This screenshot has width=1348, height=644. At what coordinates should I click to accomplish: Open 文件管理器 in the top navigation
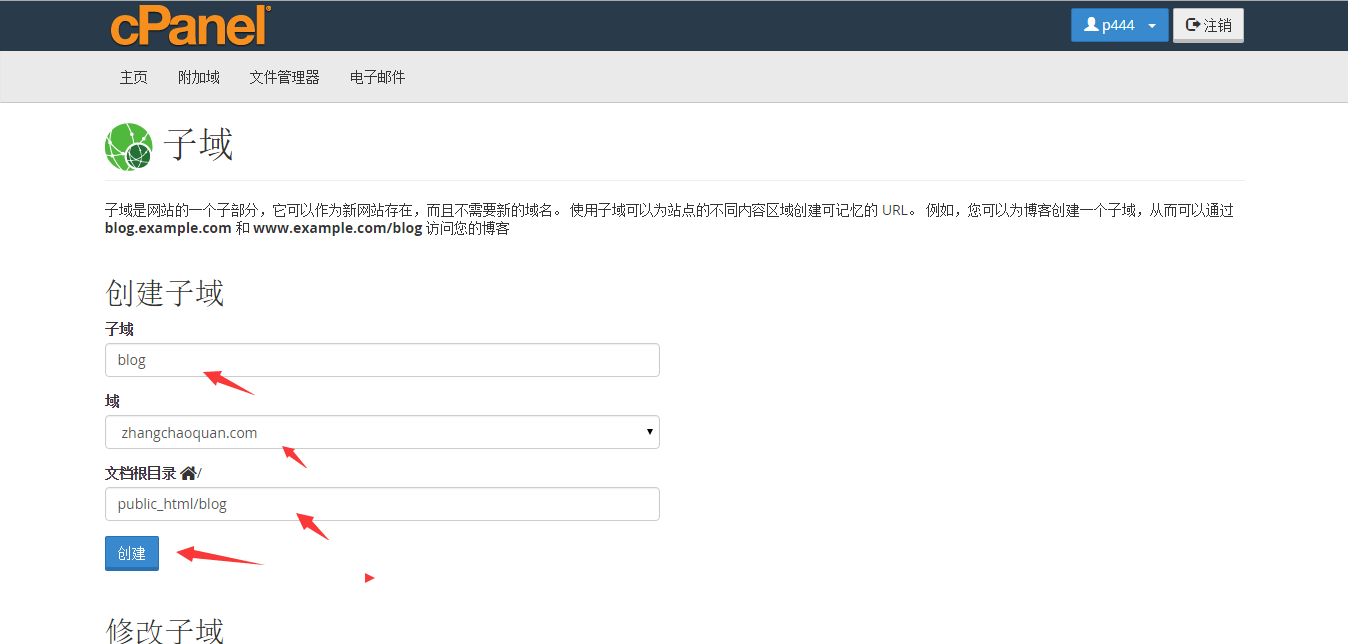284,77
